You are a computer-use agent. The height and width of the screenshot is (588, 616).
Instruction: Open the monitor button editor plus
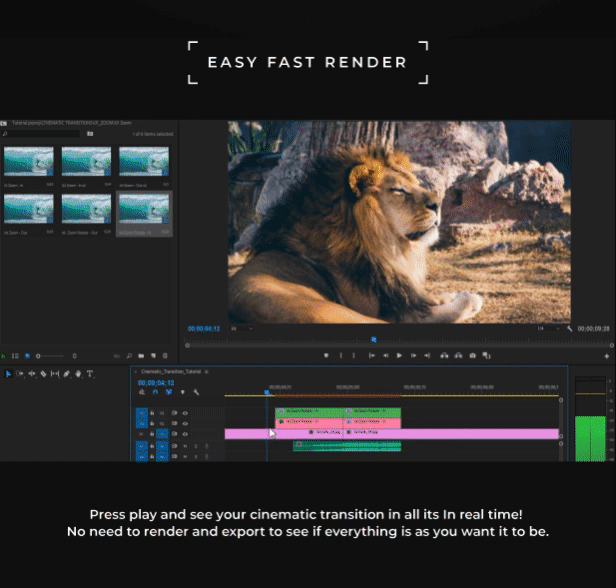pos(607,356)
